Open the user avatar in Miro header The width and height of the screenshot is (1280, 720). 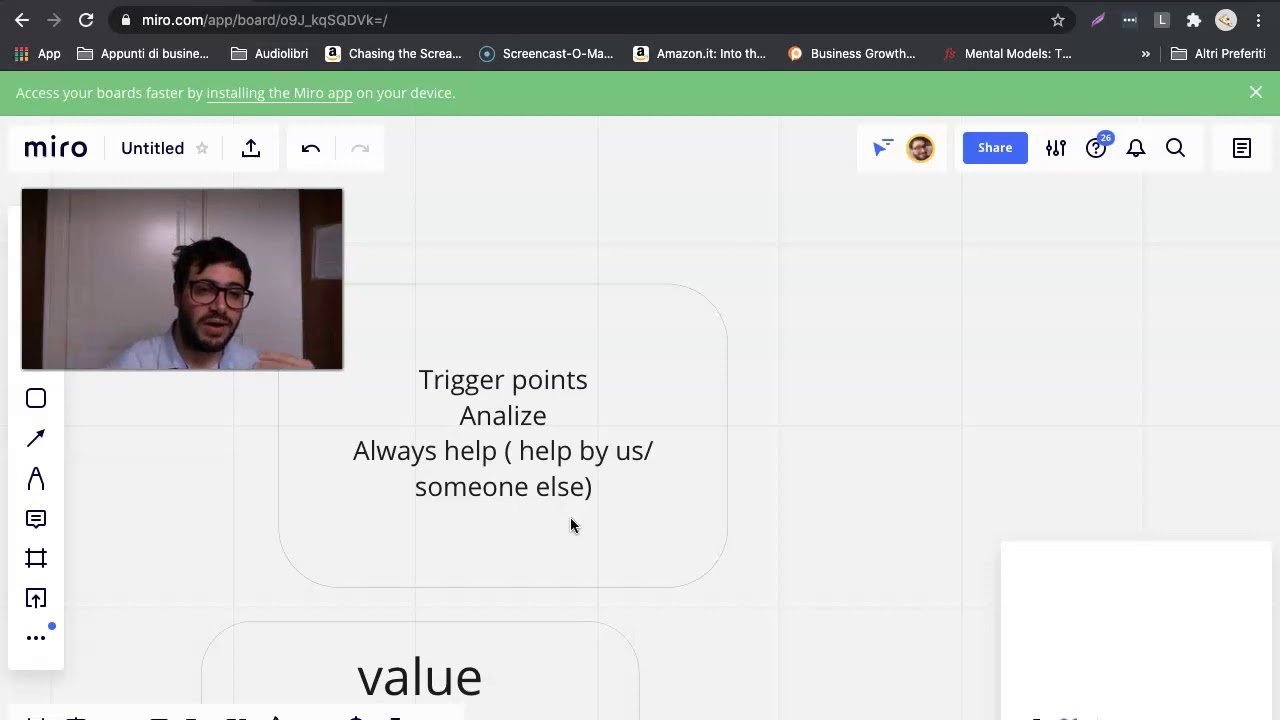(x=920, y=148)
